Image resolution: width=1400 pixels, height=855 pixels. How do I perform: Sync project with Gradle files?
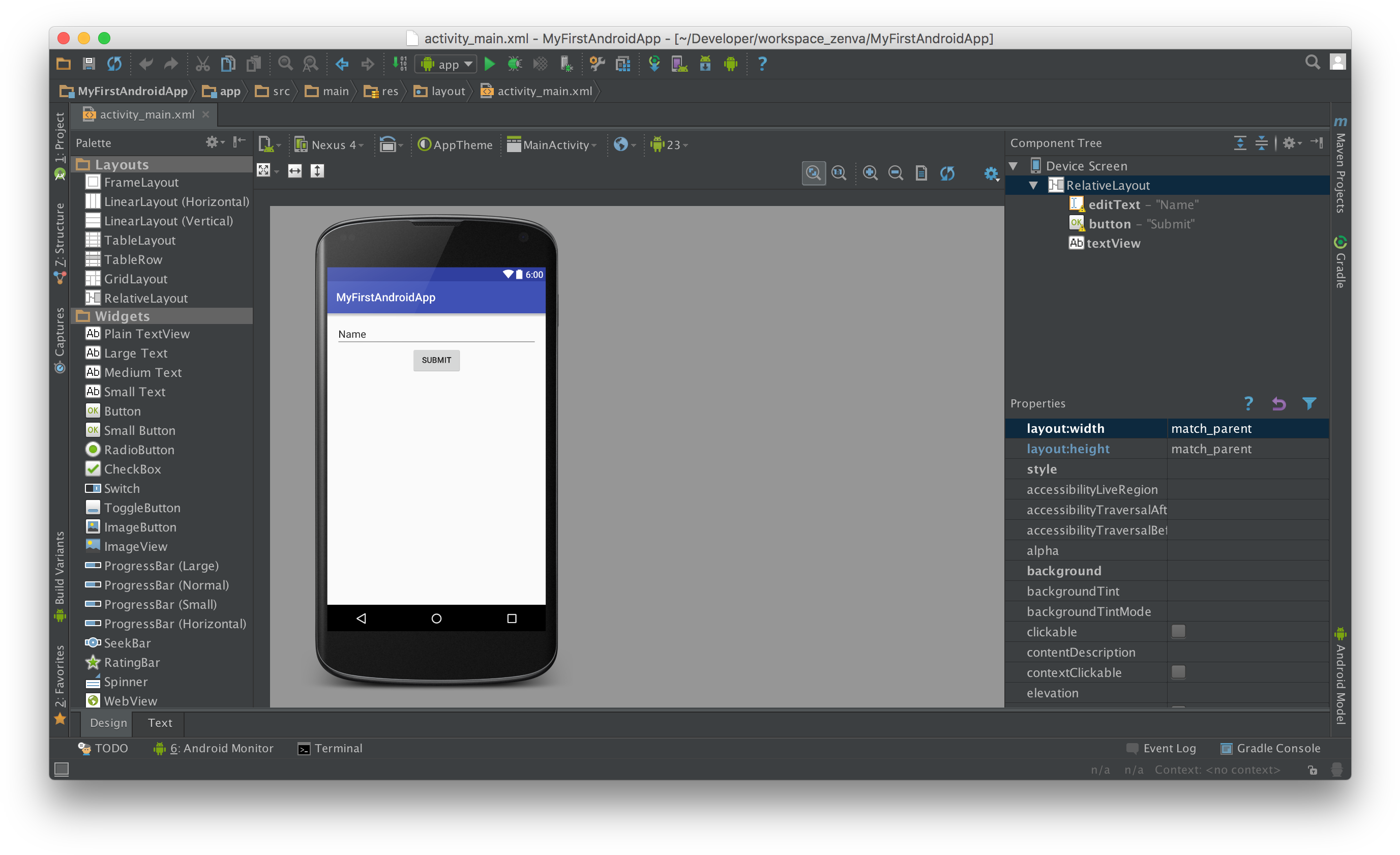[654, 64]
